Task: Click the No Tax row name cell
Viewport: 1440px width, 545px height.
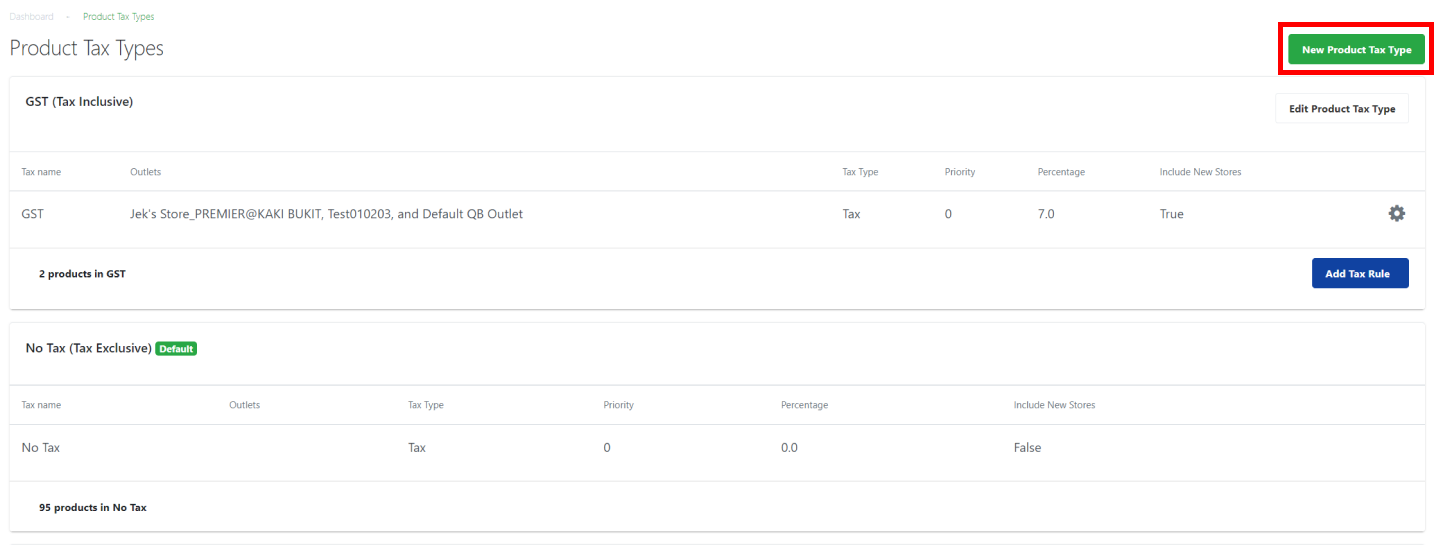Action: (41, 448)
